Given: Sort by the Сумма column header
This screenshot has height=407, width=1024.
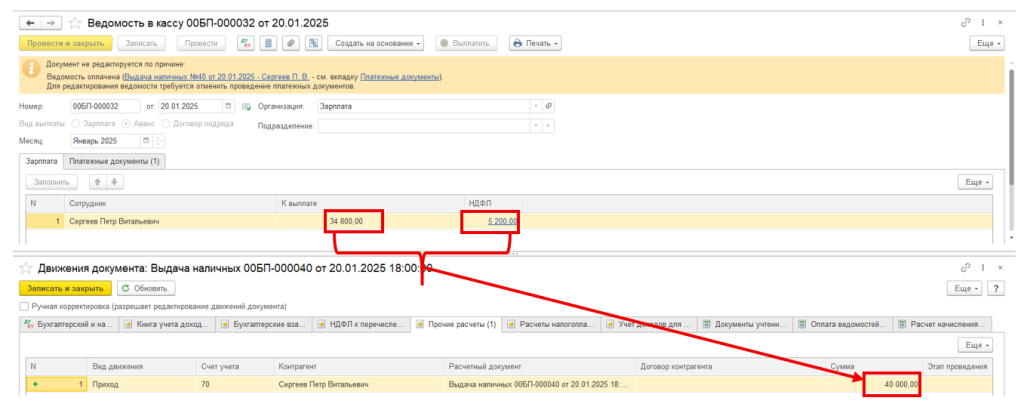Looking at the screenshot, I should (874, 366).
